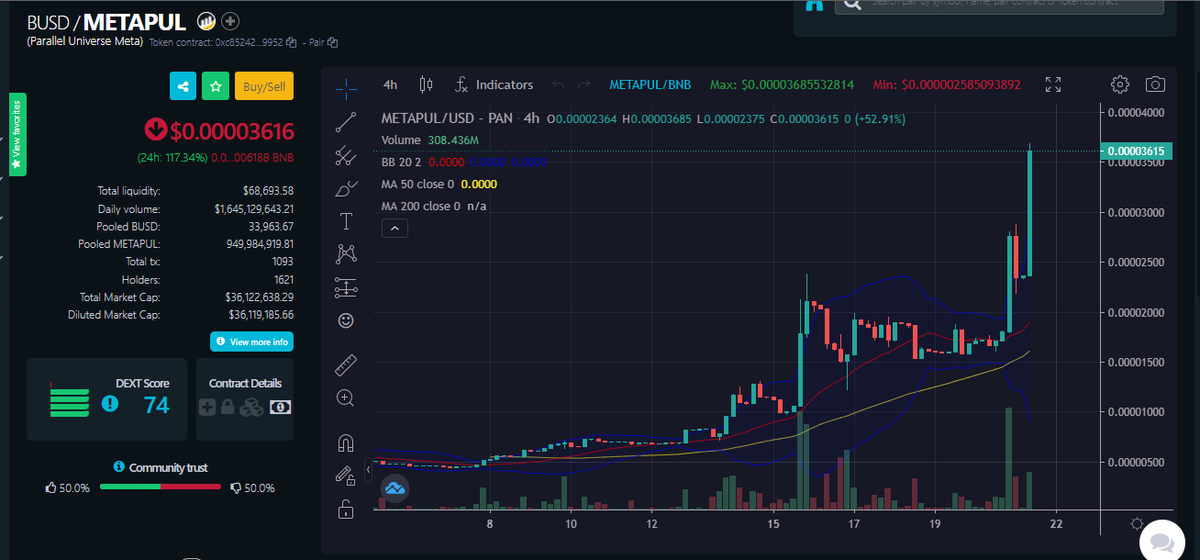Click View more info button

pyautogui.click(x=252, y=342)
